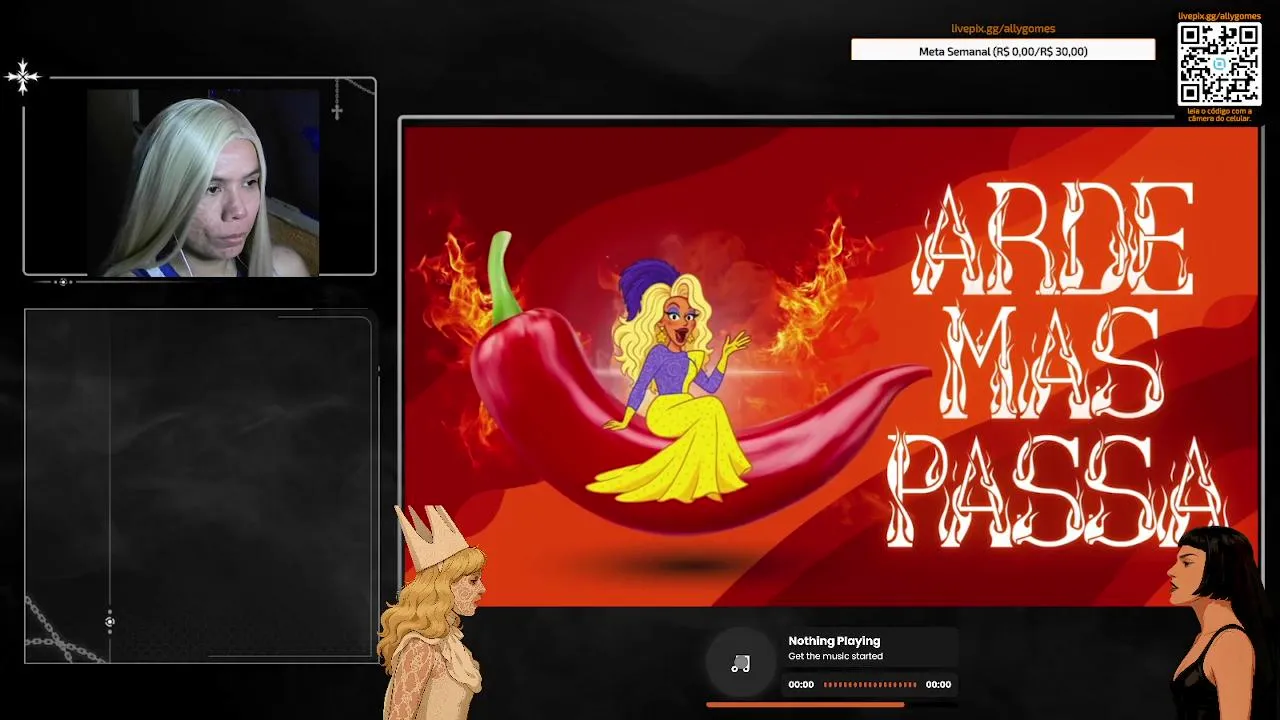Click the white star ornament near webcam
Screen dimensions: 1280x720
tap(22, 76)
